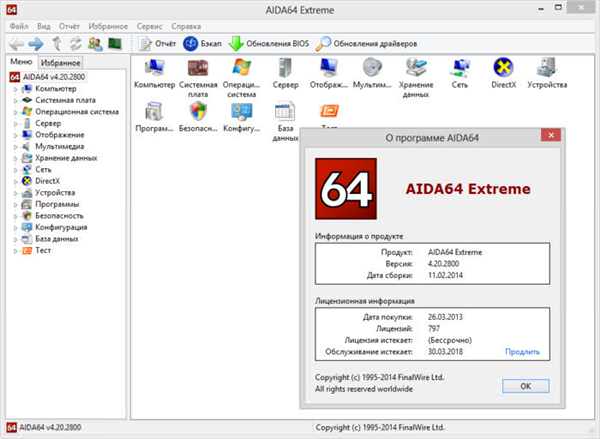Expand the Системная плата tree node
The height and width of the screenshot is (439, 600).
pos(16,101)
